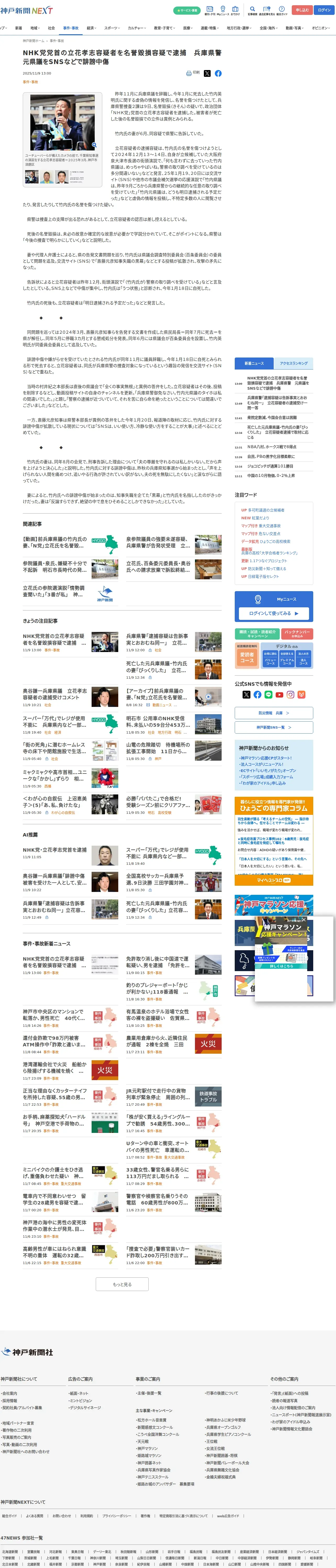Click 事件・事故 tag under the date
The width and height of the screenshot is (336, 1568).
coord(31,82)
